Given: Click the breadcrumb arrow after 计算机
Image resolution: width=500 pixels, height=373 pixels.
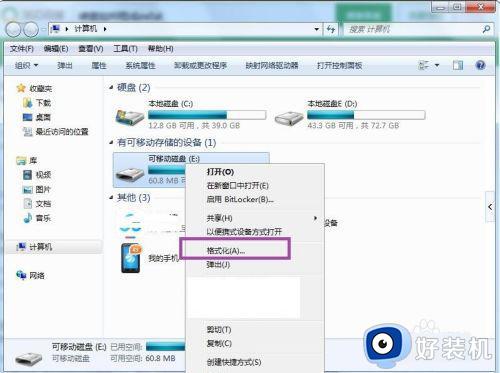Looking at the screenshot, I should (x=105, y=29).
